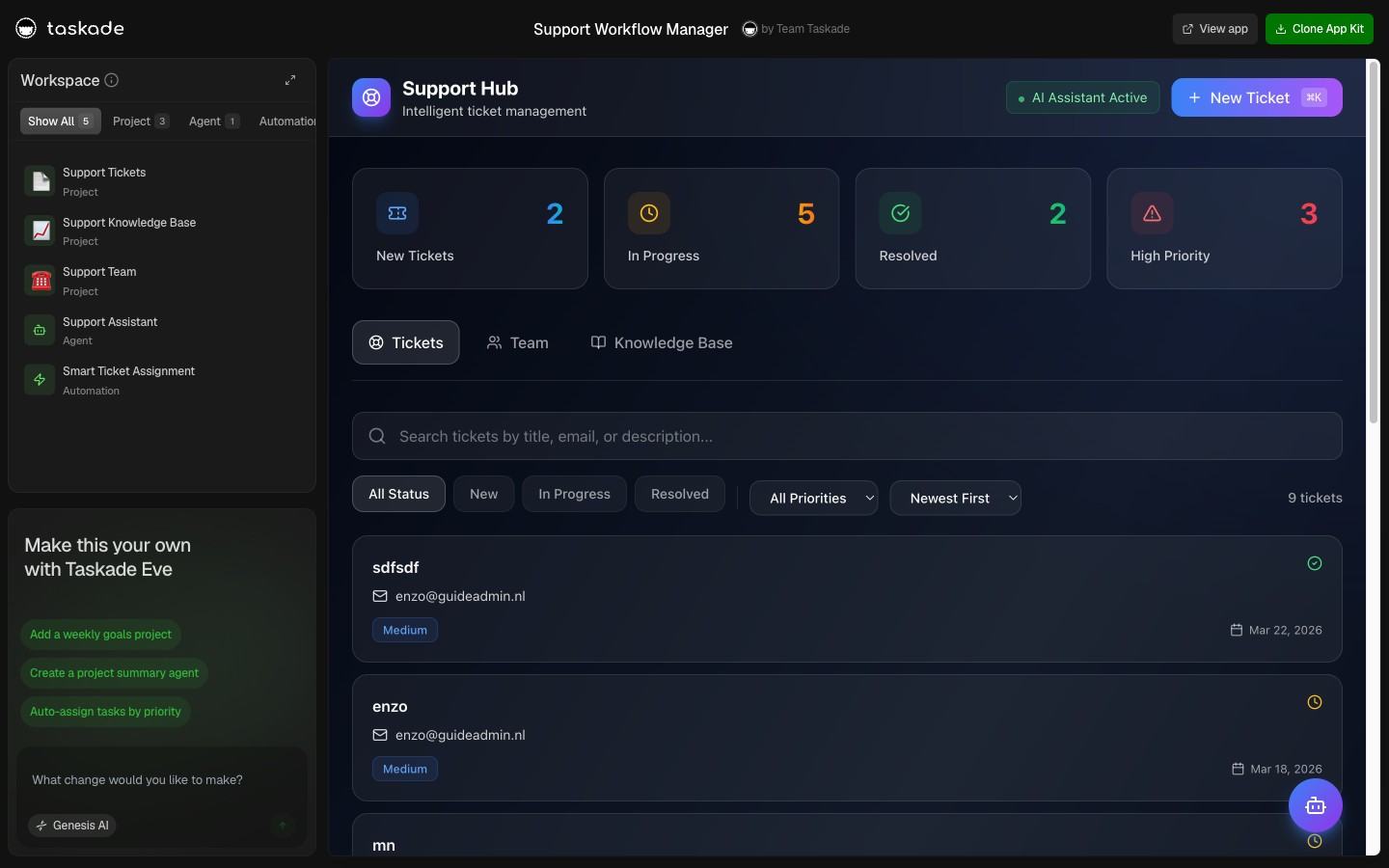Viewport: 1389px width, 868px height.
Task: Open the mn ticket title
Action: coord(384,846)
